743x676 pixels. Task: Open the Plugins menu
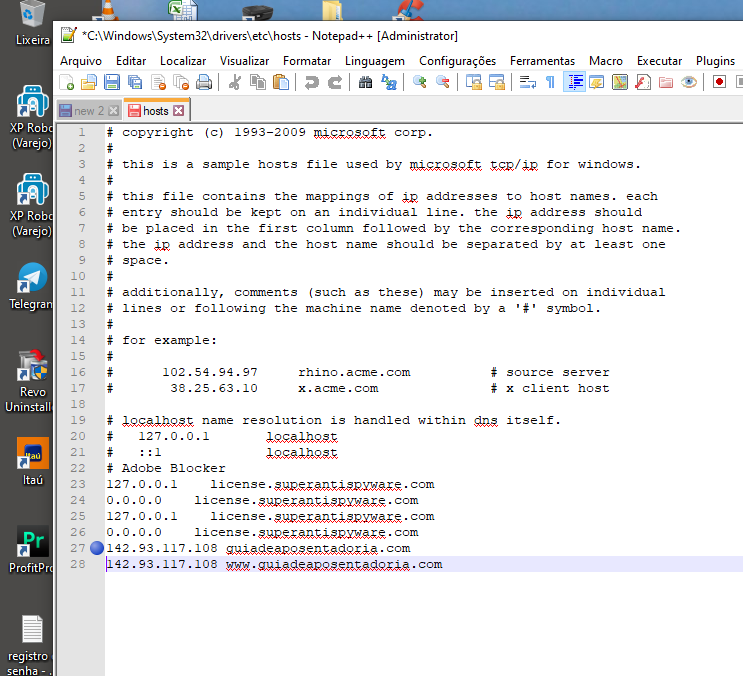715,61
